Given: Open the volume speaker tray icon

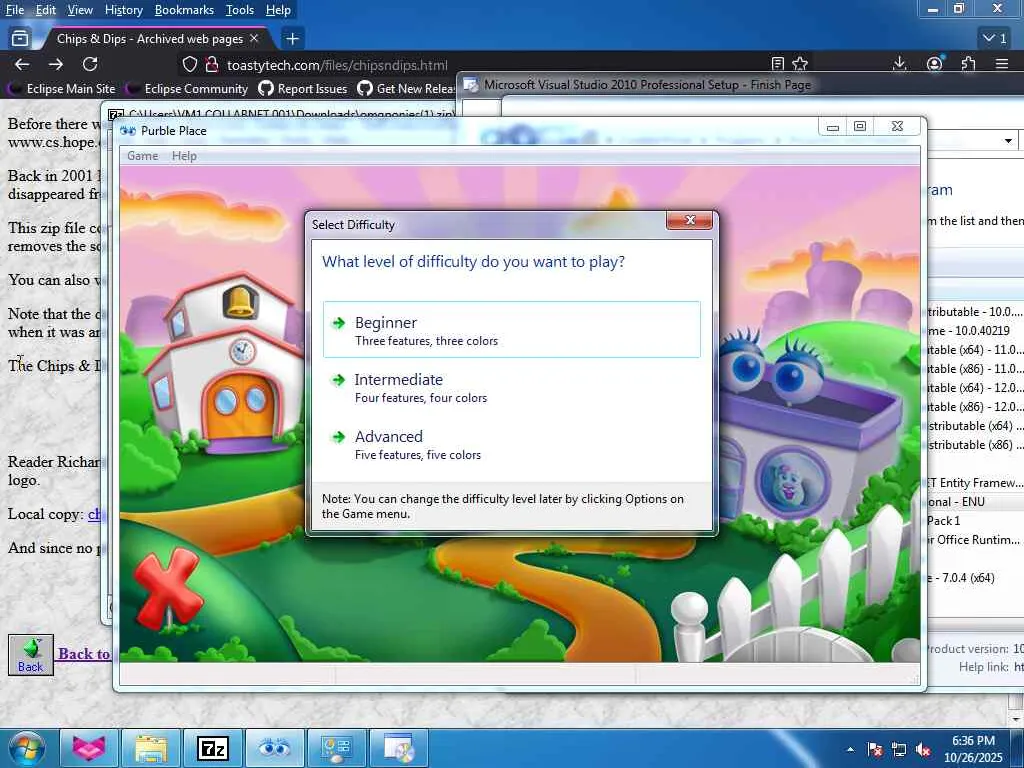Looking at the screenshot, I should (x=923, y=749).
